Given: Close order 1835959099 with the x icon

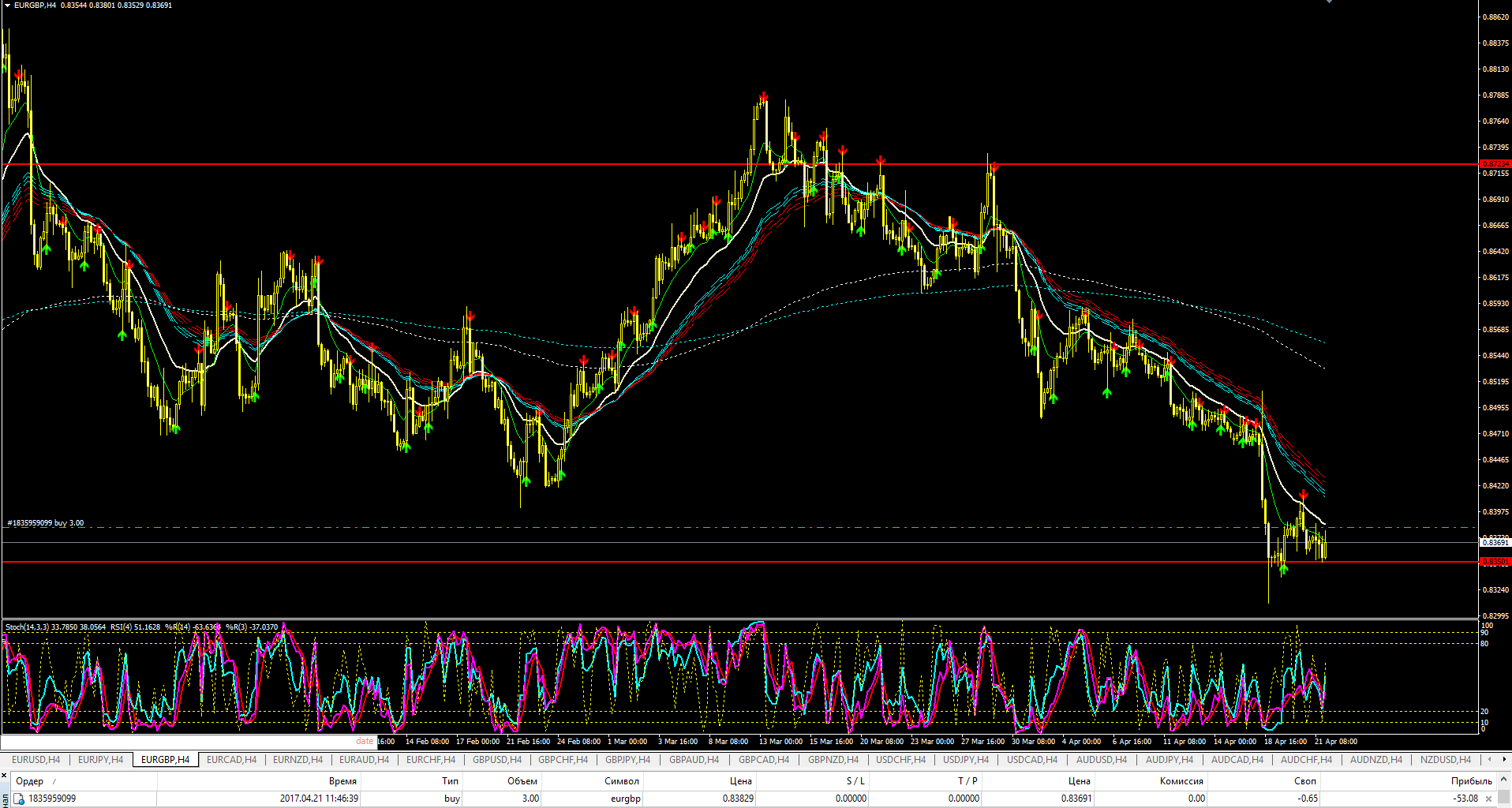Looking at the screenshot, I should [x=1488, y=799].
